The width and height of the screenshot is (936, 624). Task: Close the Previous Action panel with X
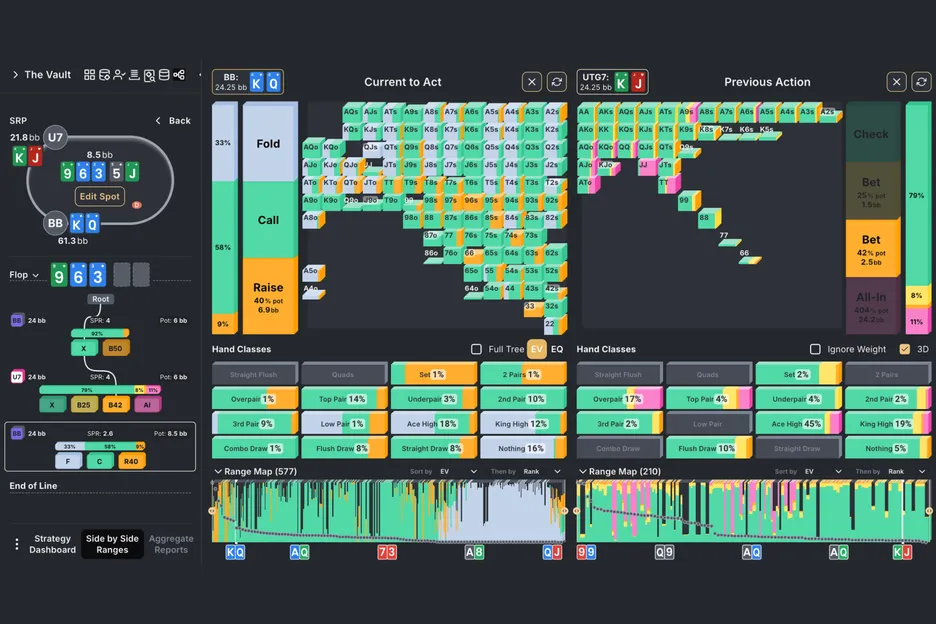897,82
